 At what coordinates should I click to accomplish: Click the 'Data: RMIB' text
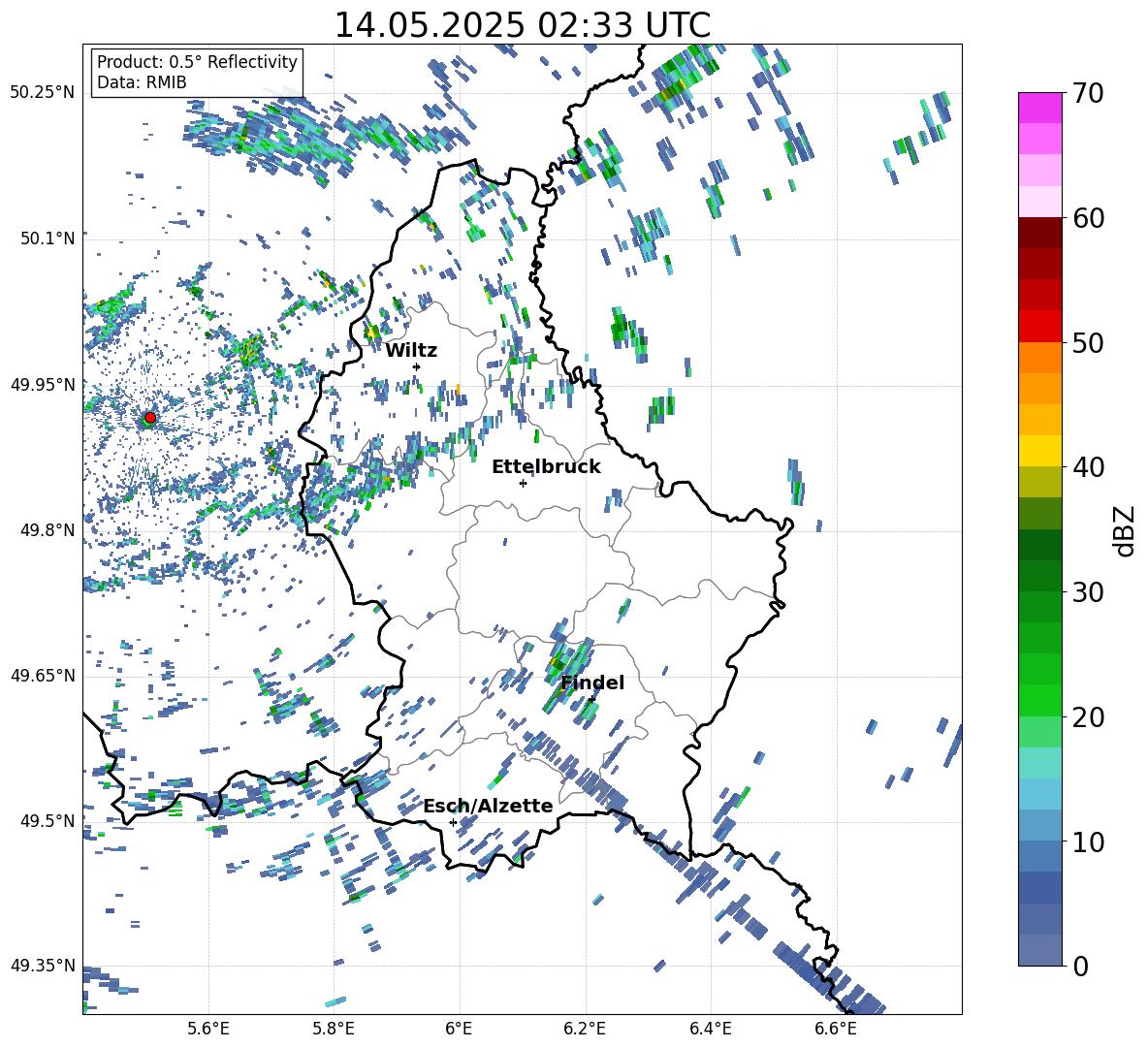pos(142,82)
